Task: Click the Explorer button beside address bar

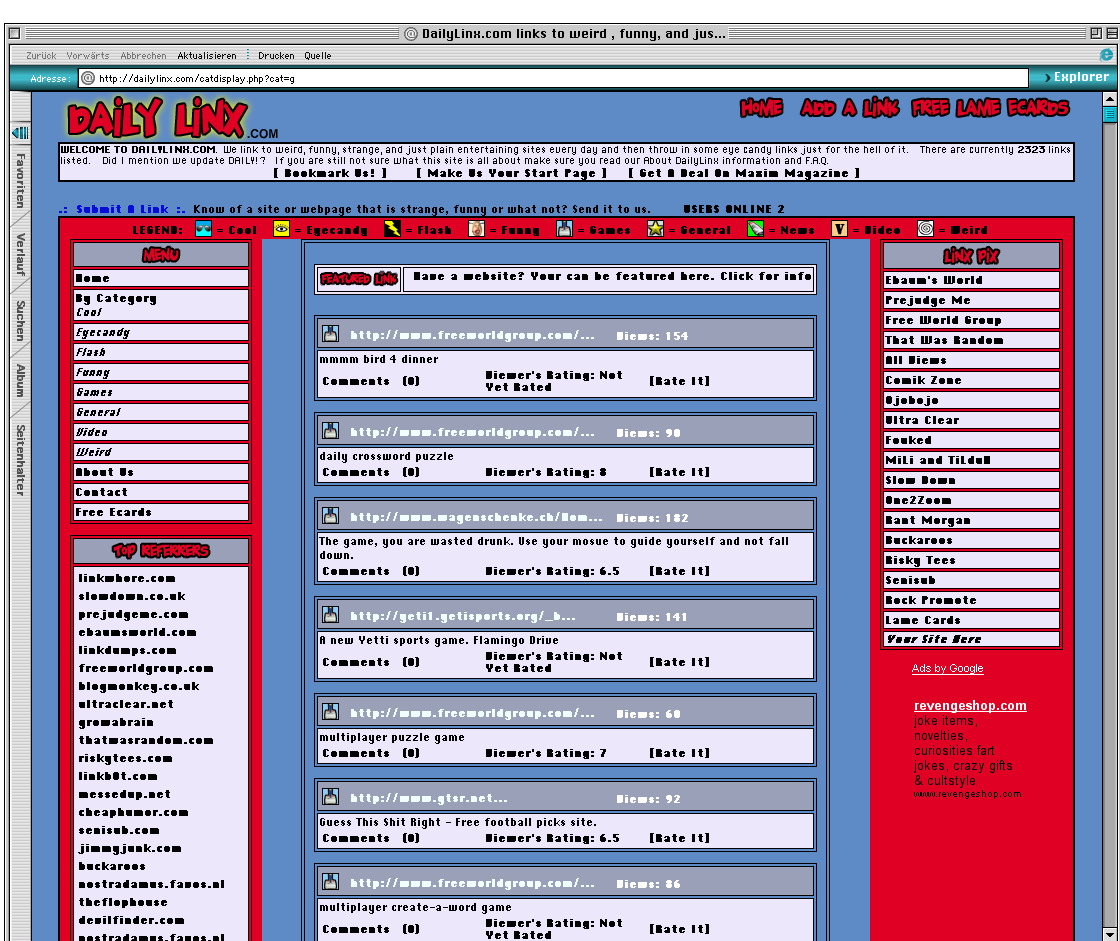Action: pyautogui.click(x=1076, y=77)
